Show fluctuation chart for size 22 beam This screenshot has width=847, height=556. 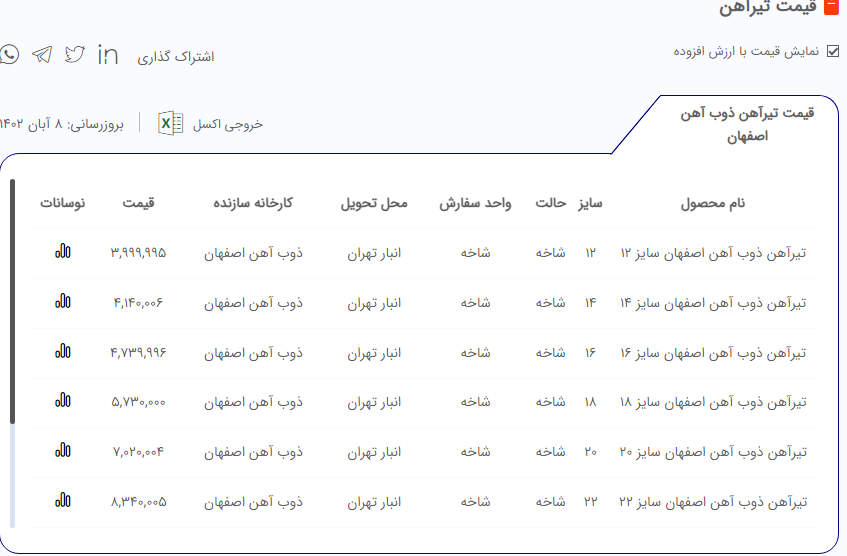[x=63, y=500]
